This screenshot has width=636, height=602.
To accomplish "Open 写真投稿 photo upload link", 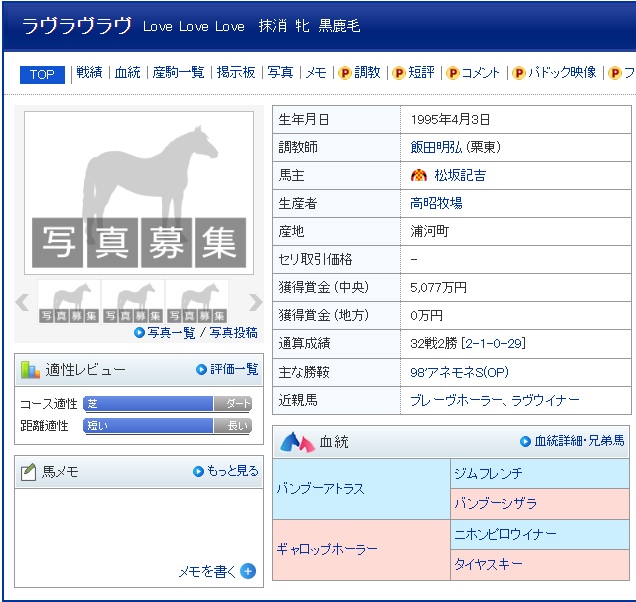I will coord(233,333).
